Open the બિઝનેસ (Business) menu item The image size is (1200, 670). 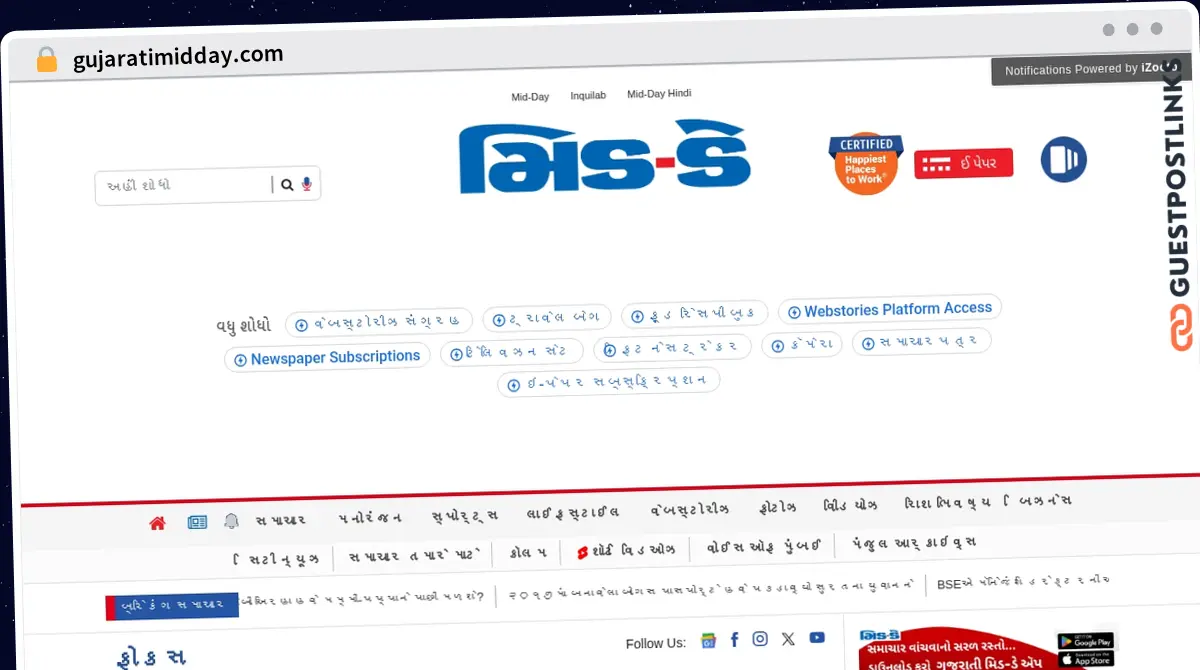[x=1038, y=502]
